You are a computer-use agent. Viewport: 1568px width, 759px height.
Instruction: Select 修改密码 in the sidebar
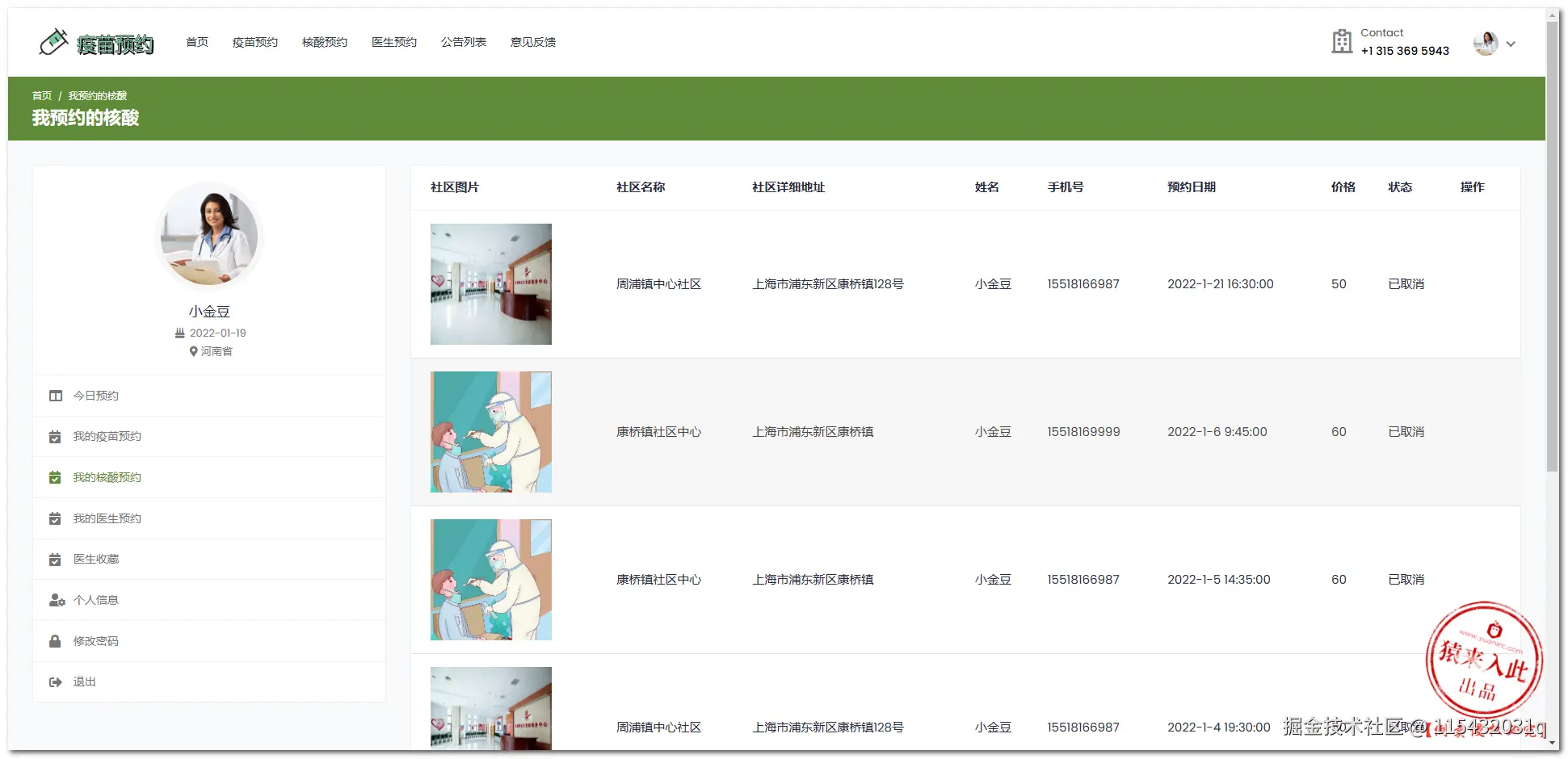pos(209,641)
